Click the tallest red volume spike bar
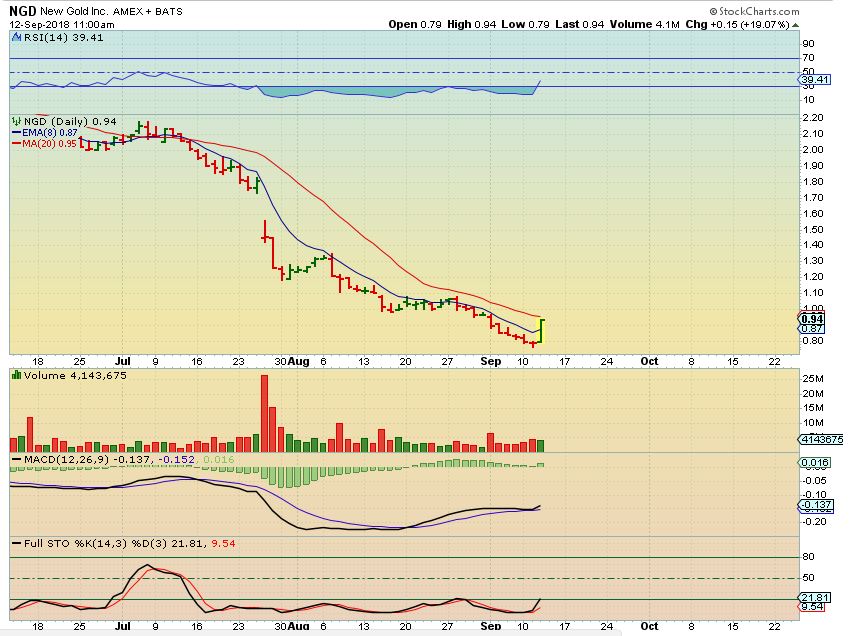Screen dimensions: 859x636 pos(265,413)
